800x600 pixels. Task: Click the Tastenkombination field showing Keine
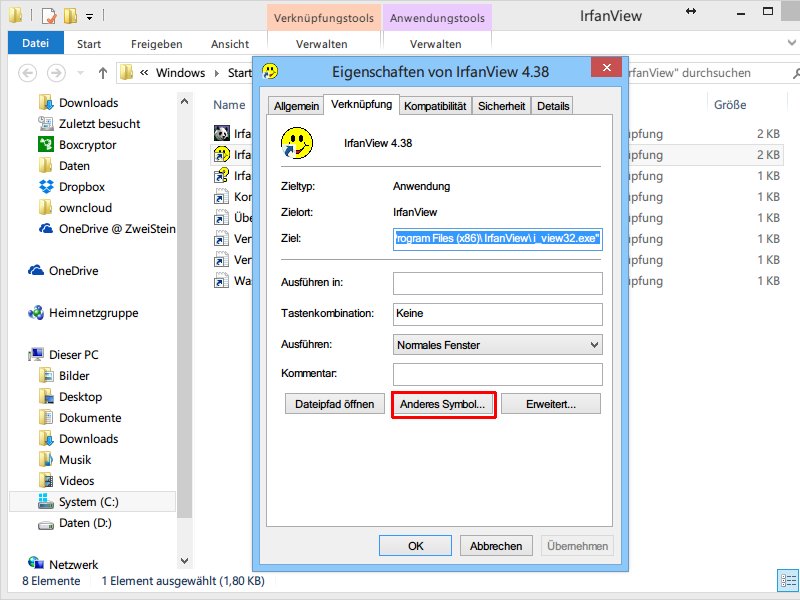tap(497, 314)
